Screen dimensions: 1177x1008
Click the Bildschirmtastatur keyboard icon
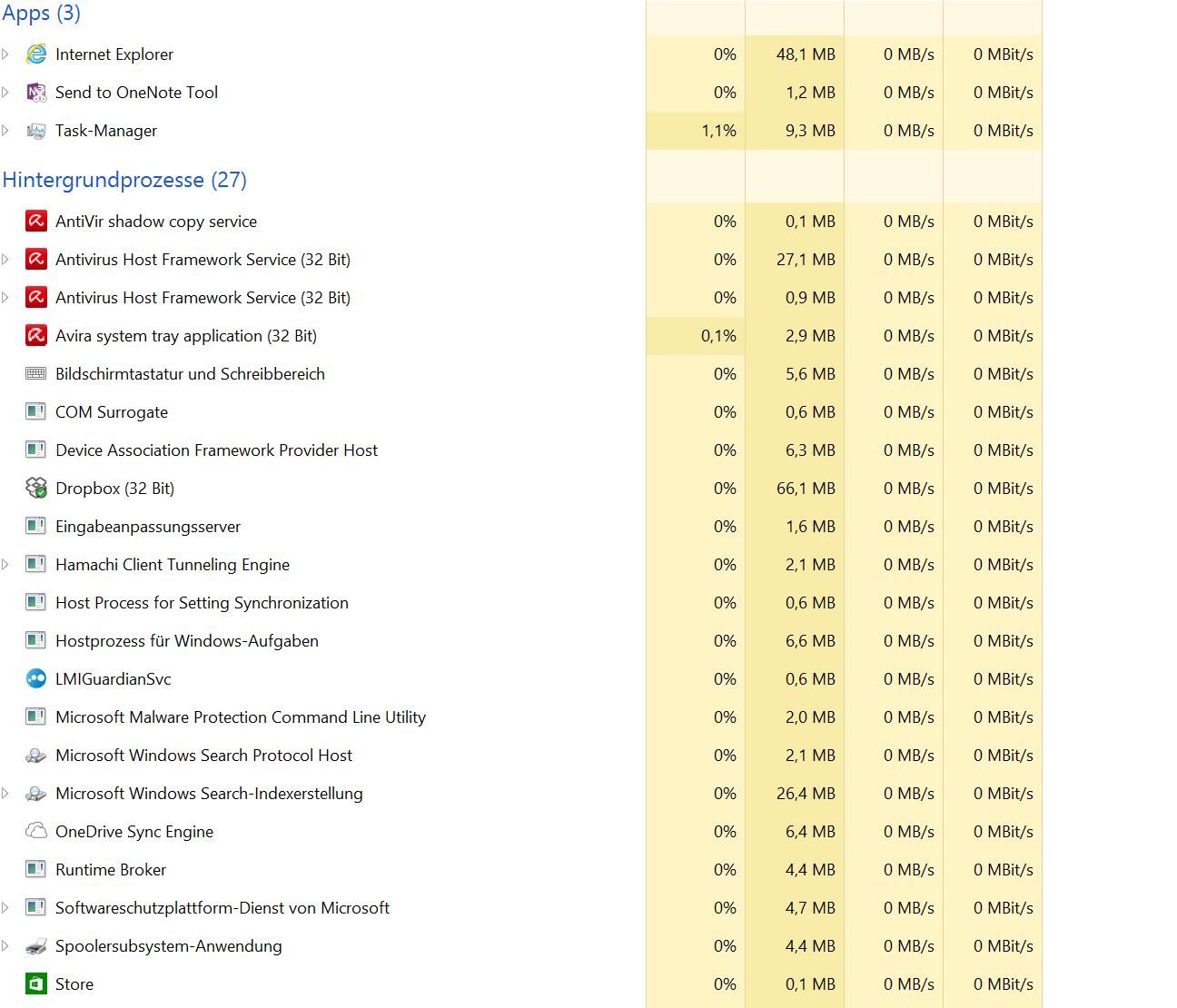36,374
